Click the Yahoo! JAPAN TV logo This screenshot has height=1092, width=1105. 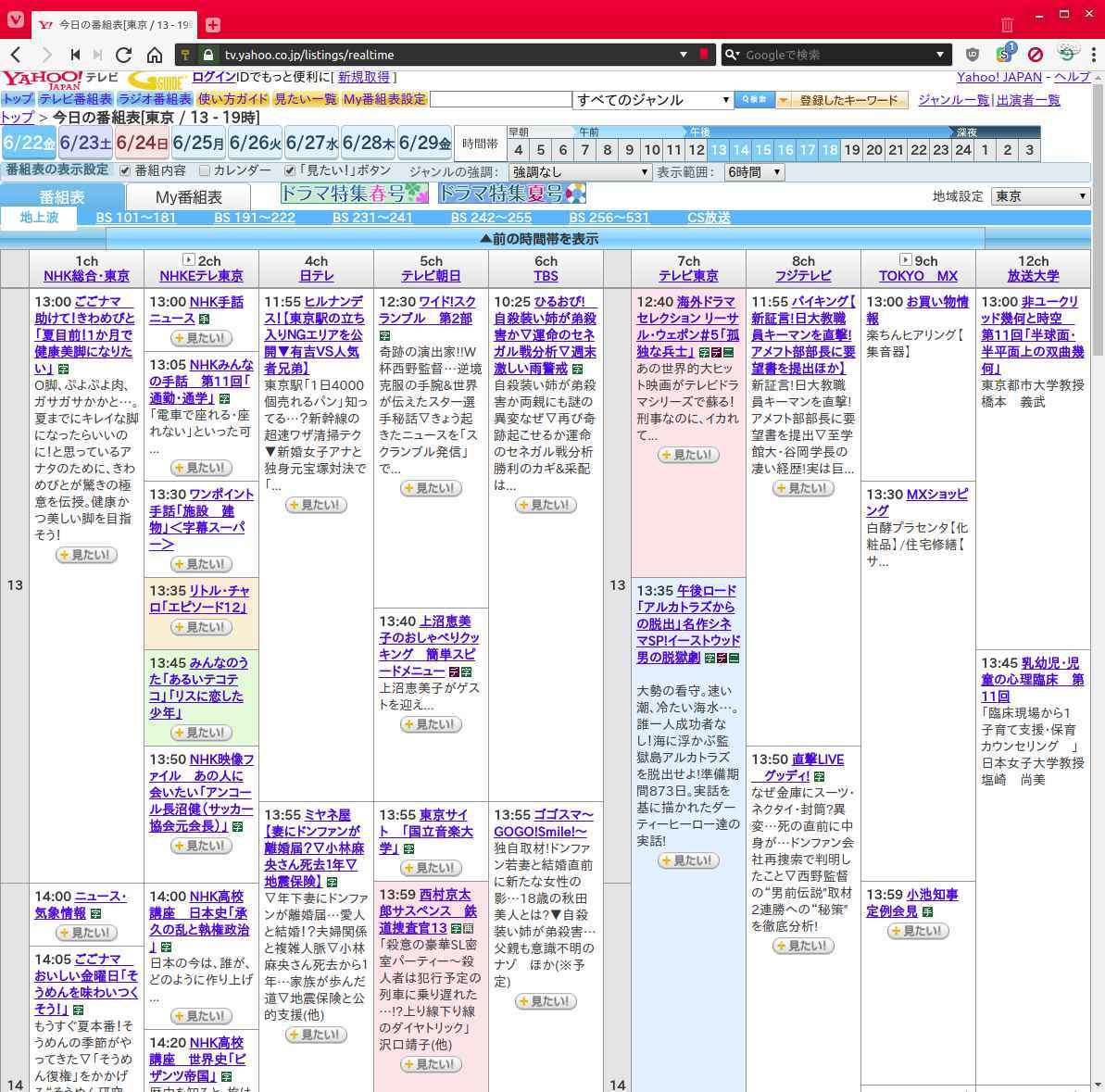(x=59, y=80)
